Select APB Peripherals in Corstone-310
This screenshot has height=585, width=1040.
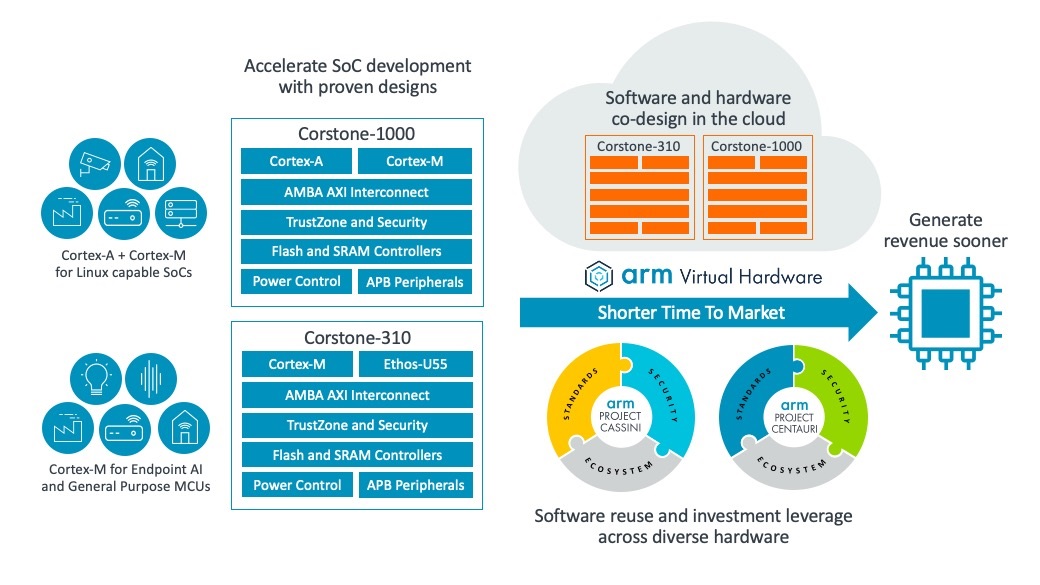416,485
